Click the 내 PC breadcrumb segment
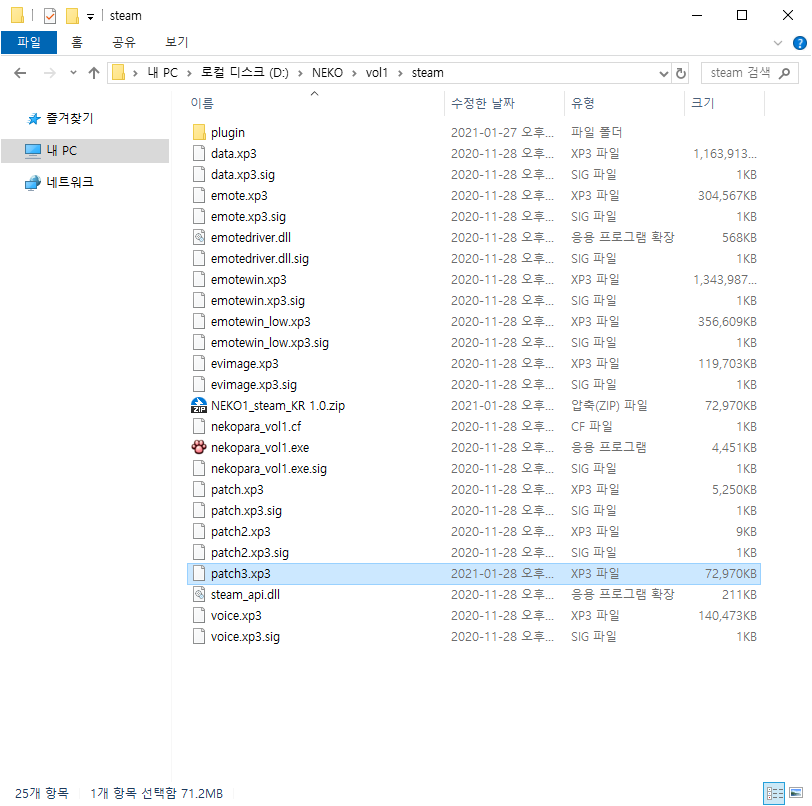The height and width of the screenshot is (806, 812). [x=163, y=73]
